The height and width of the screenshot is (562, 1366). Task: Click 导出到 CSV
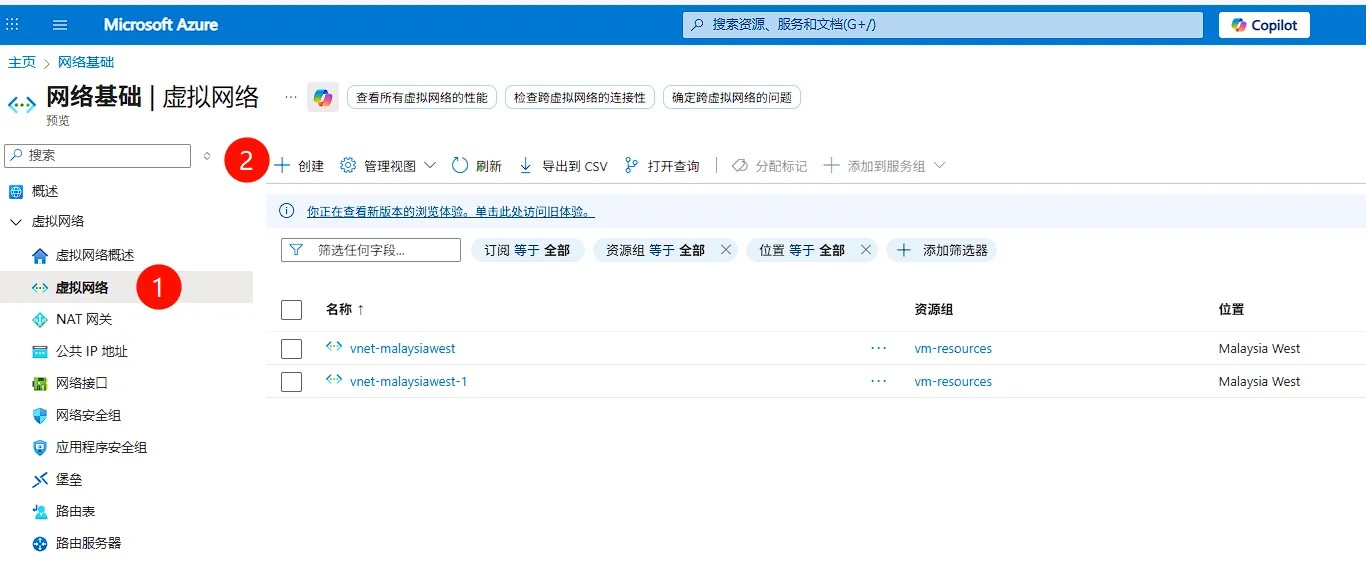563,166
